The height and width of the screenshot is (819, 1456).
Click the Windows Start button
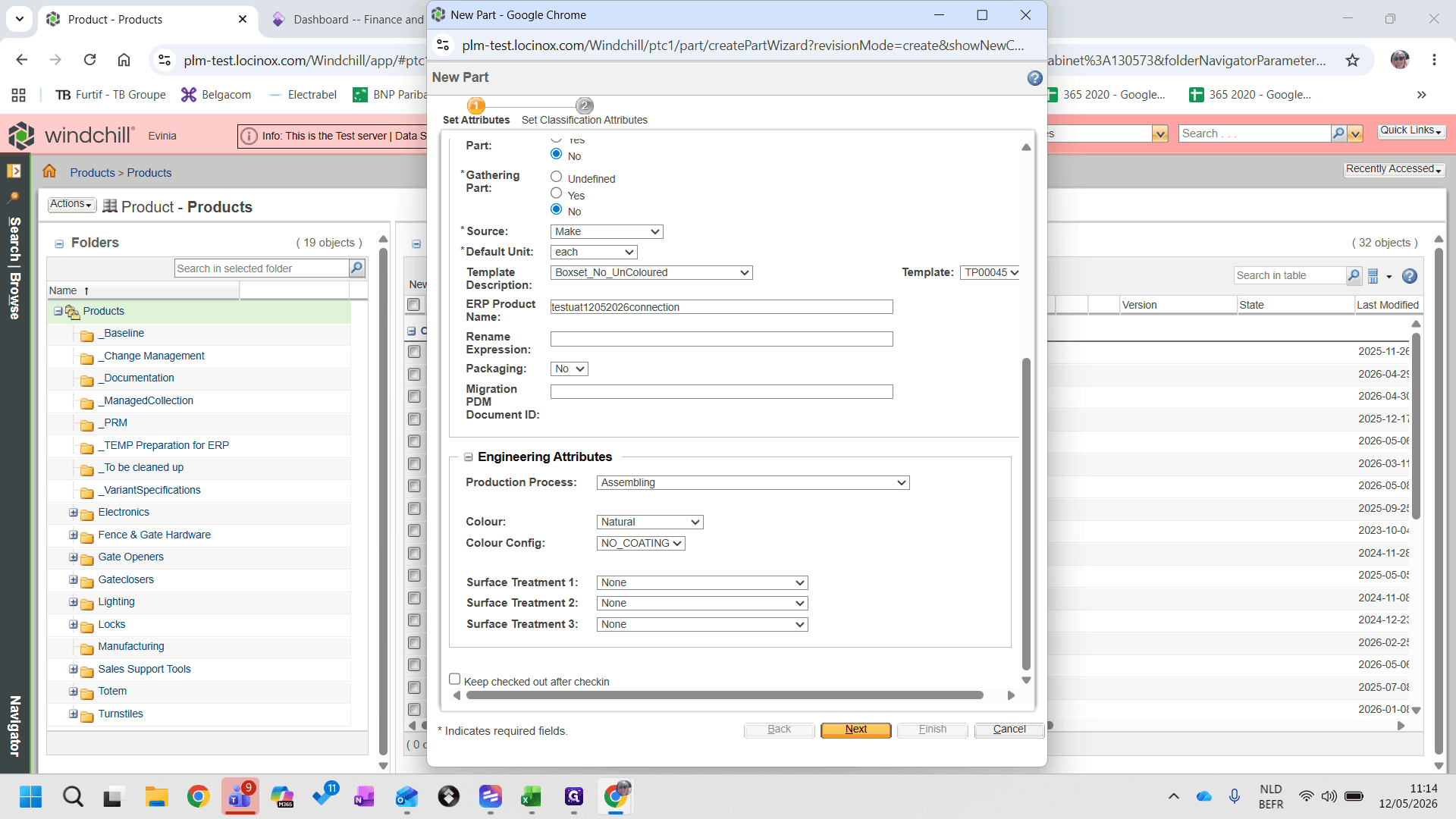(x=30, y=796)
